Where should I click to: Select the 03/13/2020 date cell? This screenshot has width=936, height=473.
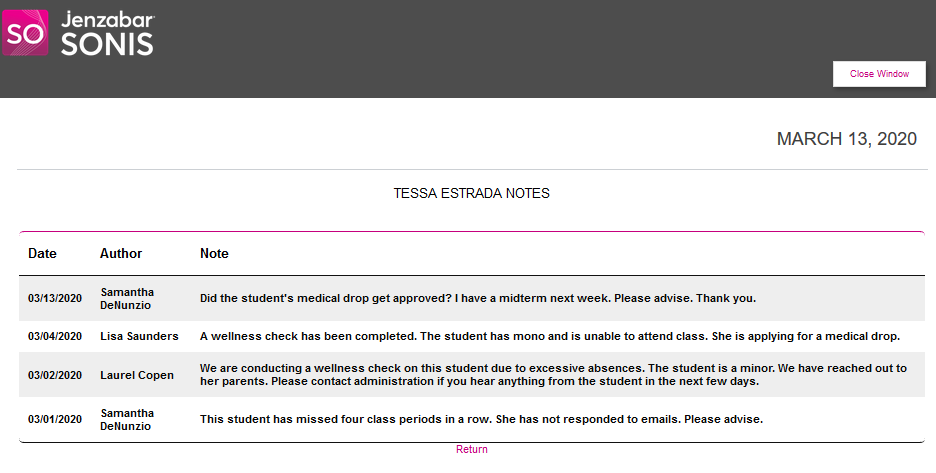55,298
